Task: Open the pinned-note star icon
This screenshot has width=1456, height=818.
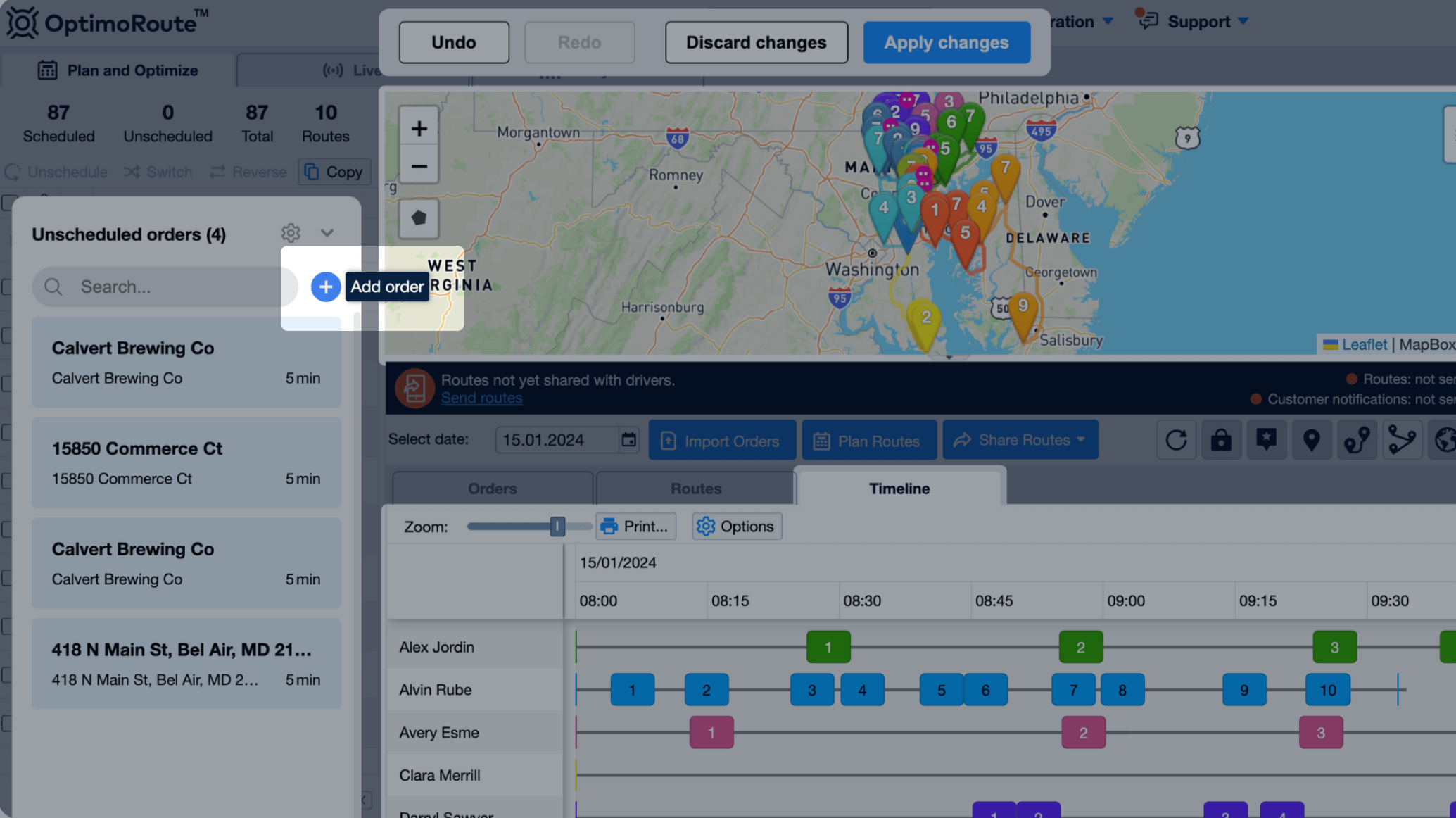Action: coord(1267,439)
